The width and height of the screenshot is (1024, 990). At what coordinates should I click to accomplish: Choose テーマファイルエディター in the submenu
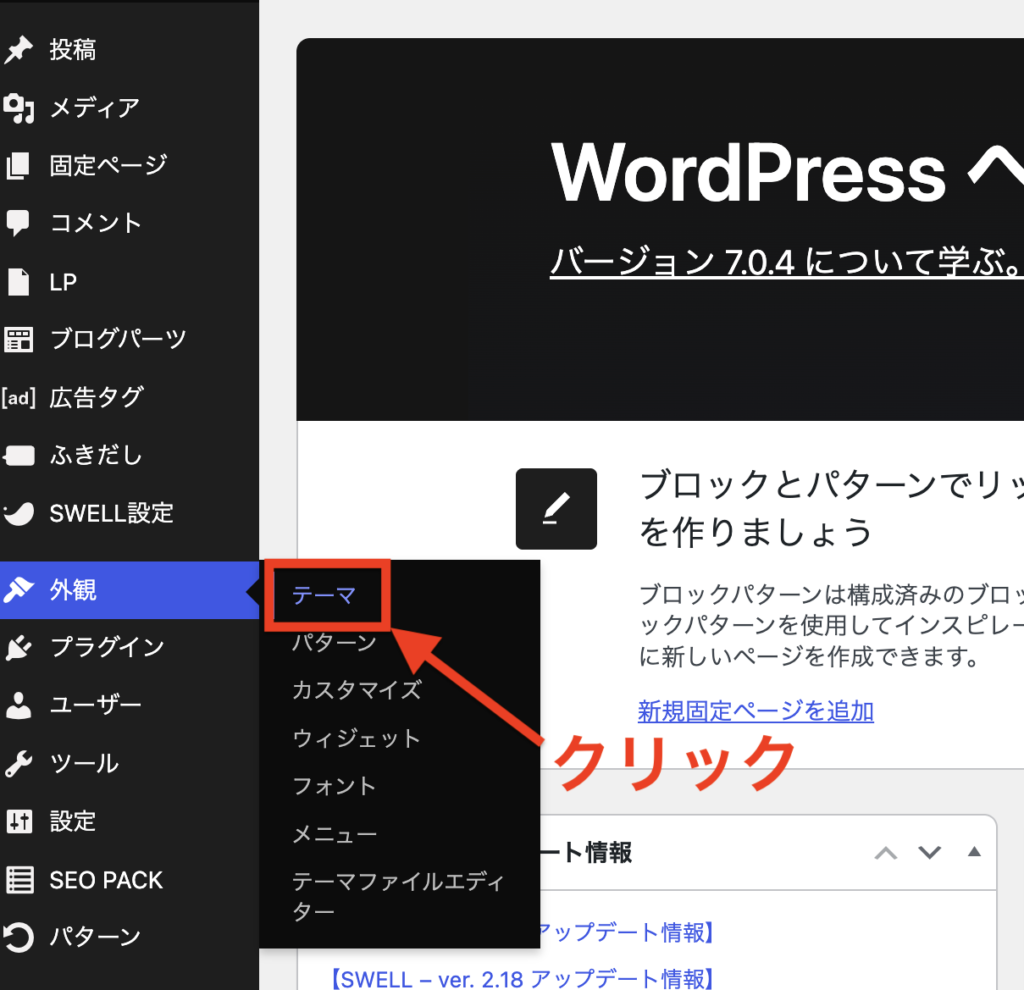pyautogui.click(x=398, y=896)
